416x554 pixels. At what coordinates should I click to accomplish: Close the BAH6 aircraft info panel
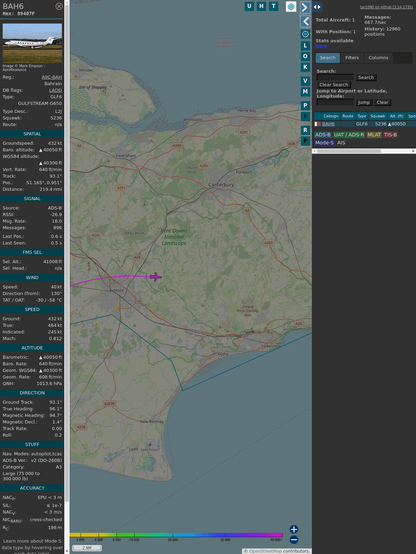pyautogui.click(x=59, y=6)
